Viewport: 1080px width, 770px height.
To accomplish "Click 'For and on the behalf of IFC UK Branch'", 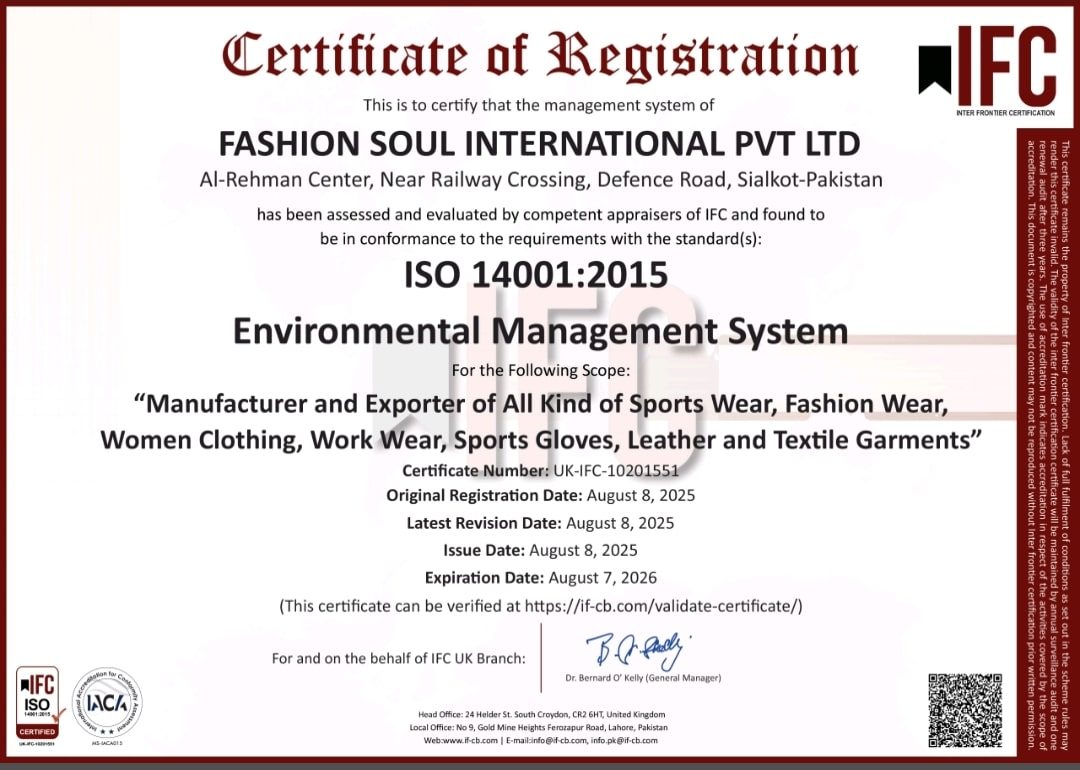I will (399, 658).
